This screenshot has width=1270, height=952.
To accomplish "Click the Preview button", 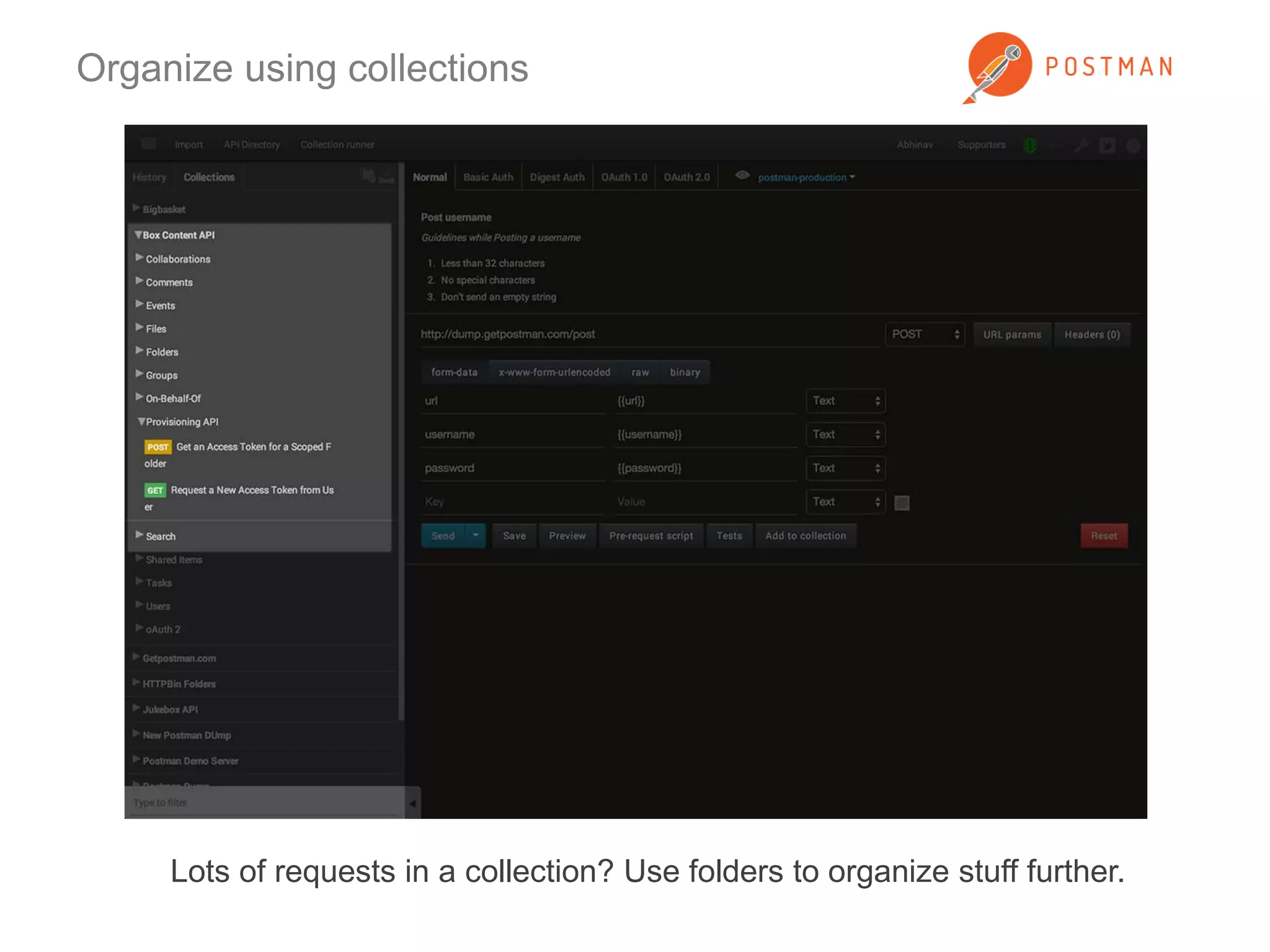I will click(567, 535).
